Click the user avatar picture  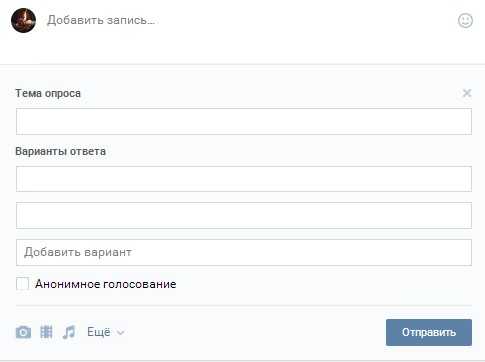click(x=23, y=20)
